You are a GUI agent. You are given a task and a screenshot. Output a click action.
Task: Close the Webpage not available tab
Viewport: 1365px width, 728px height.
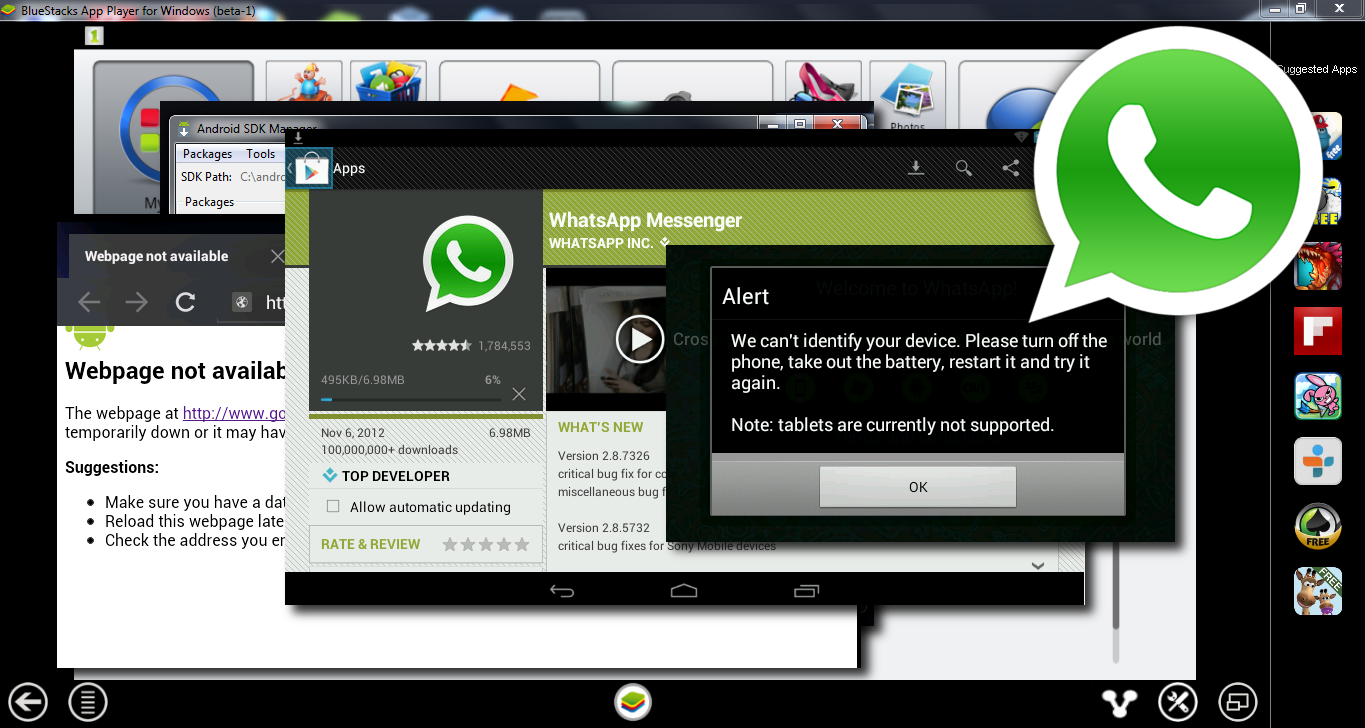point(277,257)
